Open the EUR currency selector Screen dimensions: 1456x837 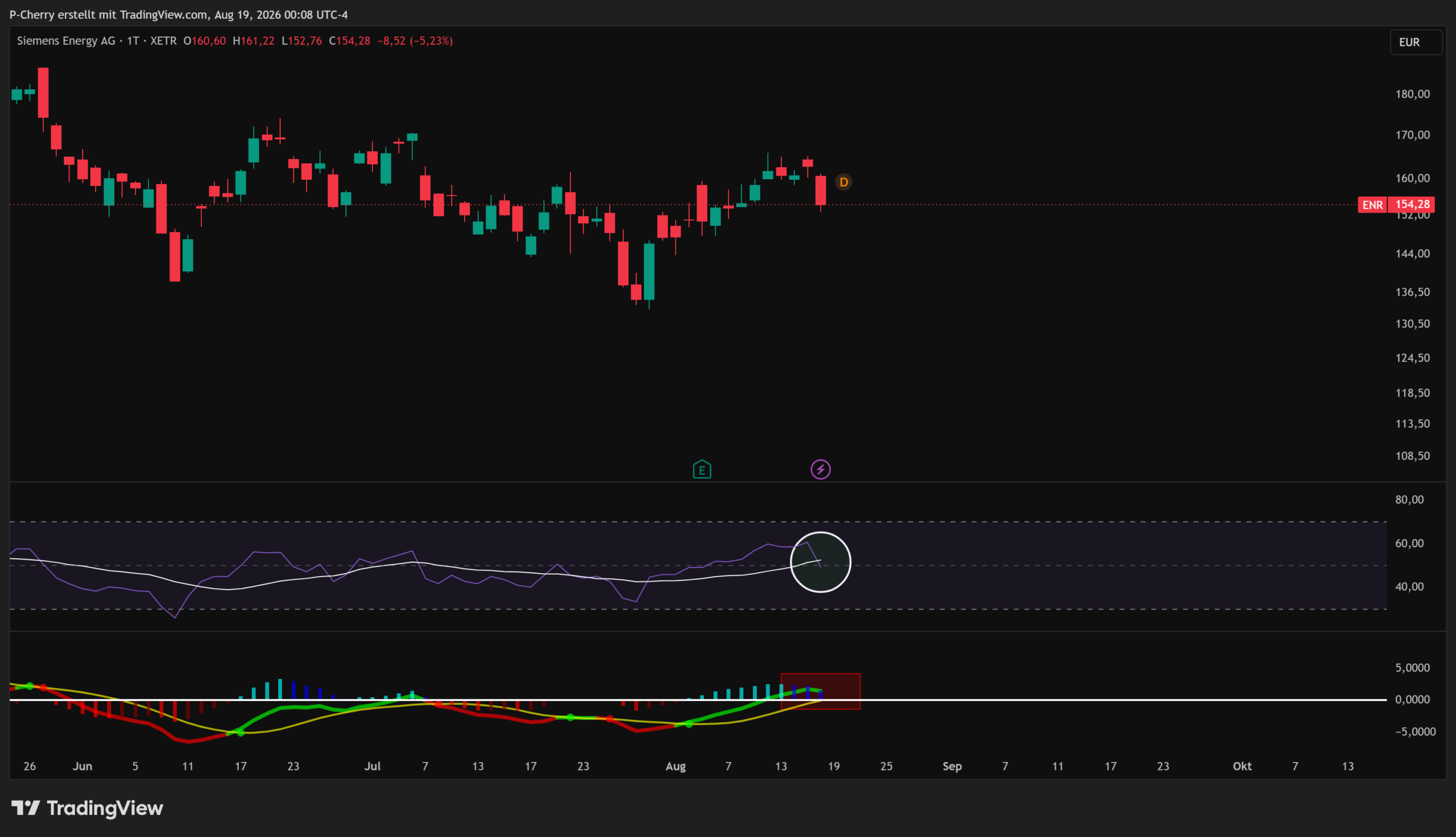pos(1416,42)
